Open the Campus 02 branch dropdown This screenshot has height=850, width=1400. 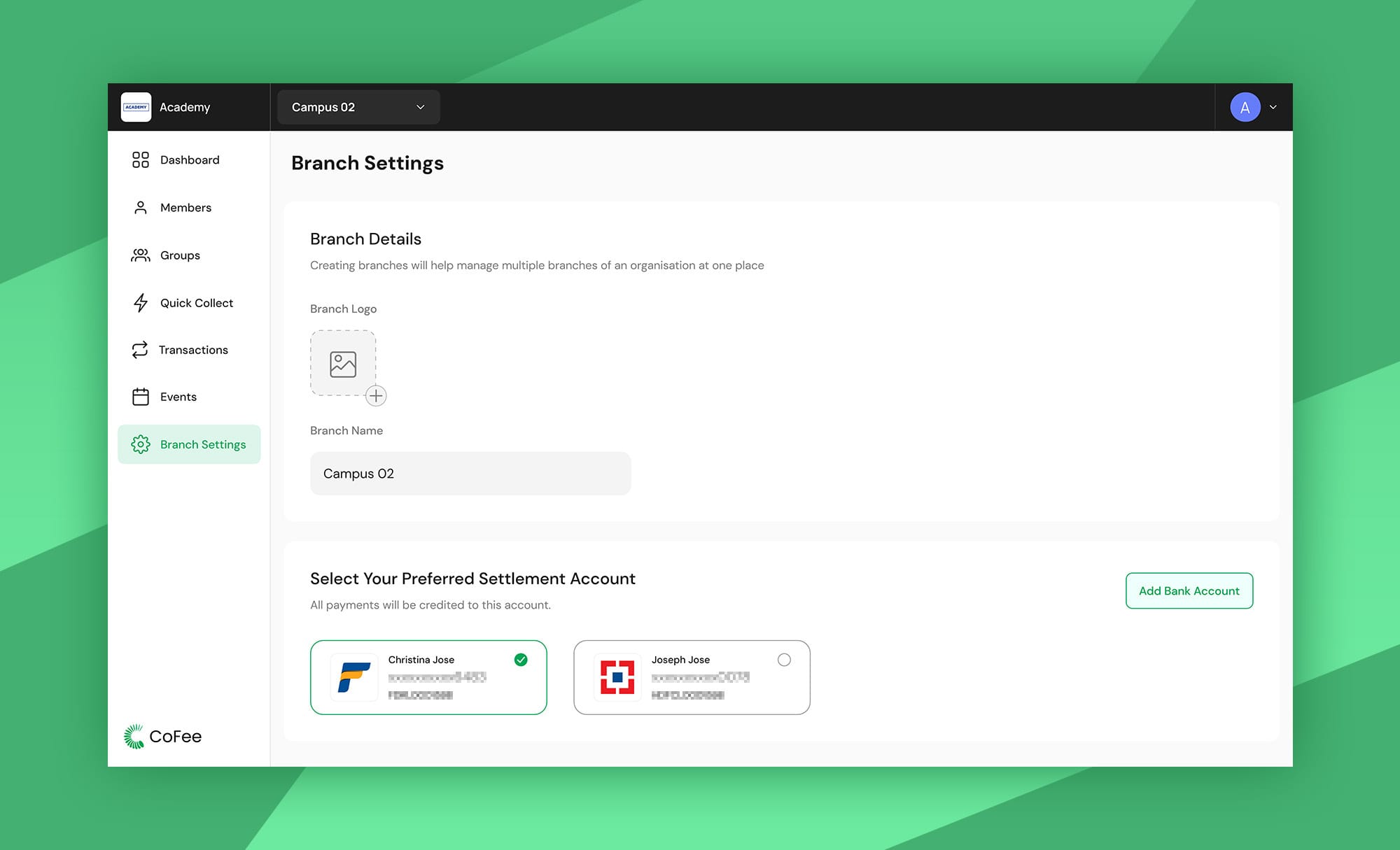pos(358,107)
